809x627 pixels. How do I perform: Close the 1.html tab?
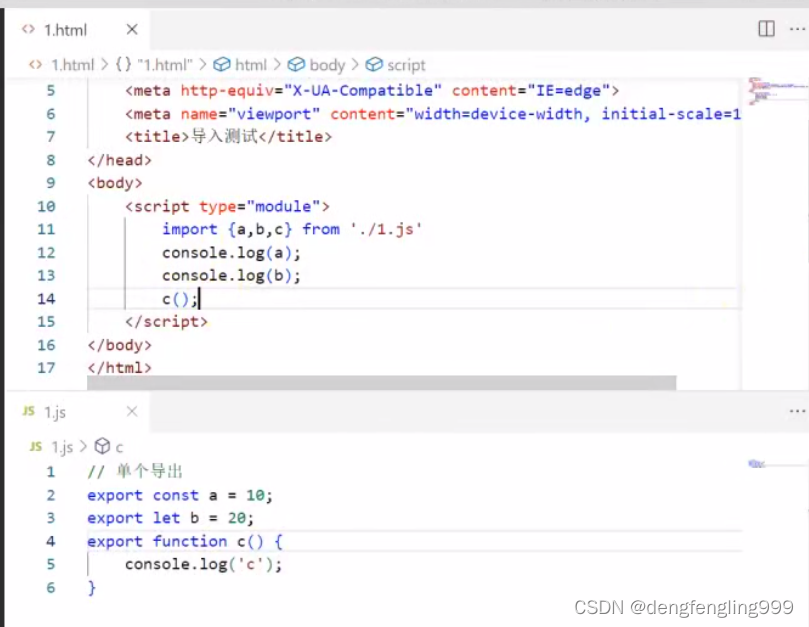click(x=132, y=29)
